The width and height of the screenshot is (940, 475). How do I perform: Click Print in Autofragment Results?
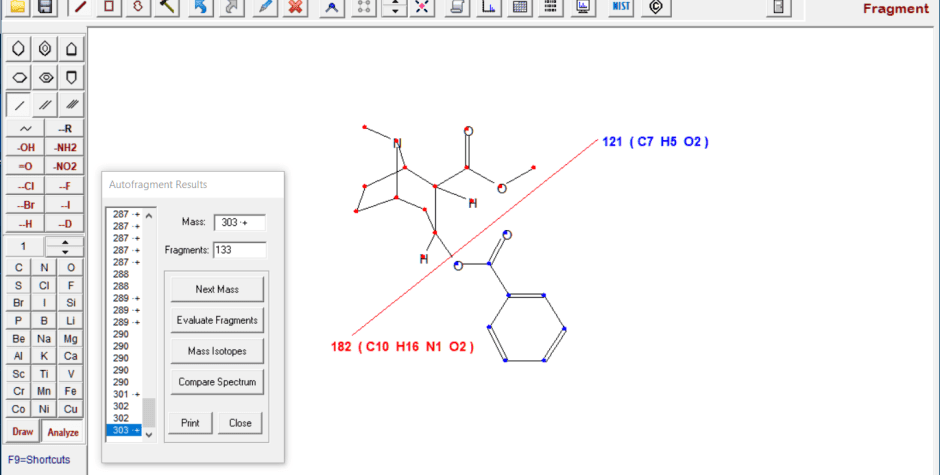click(x=190, y=423)
